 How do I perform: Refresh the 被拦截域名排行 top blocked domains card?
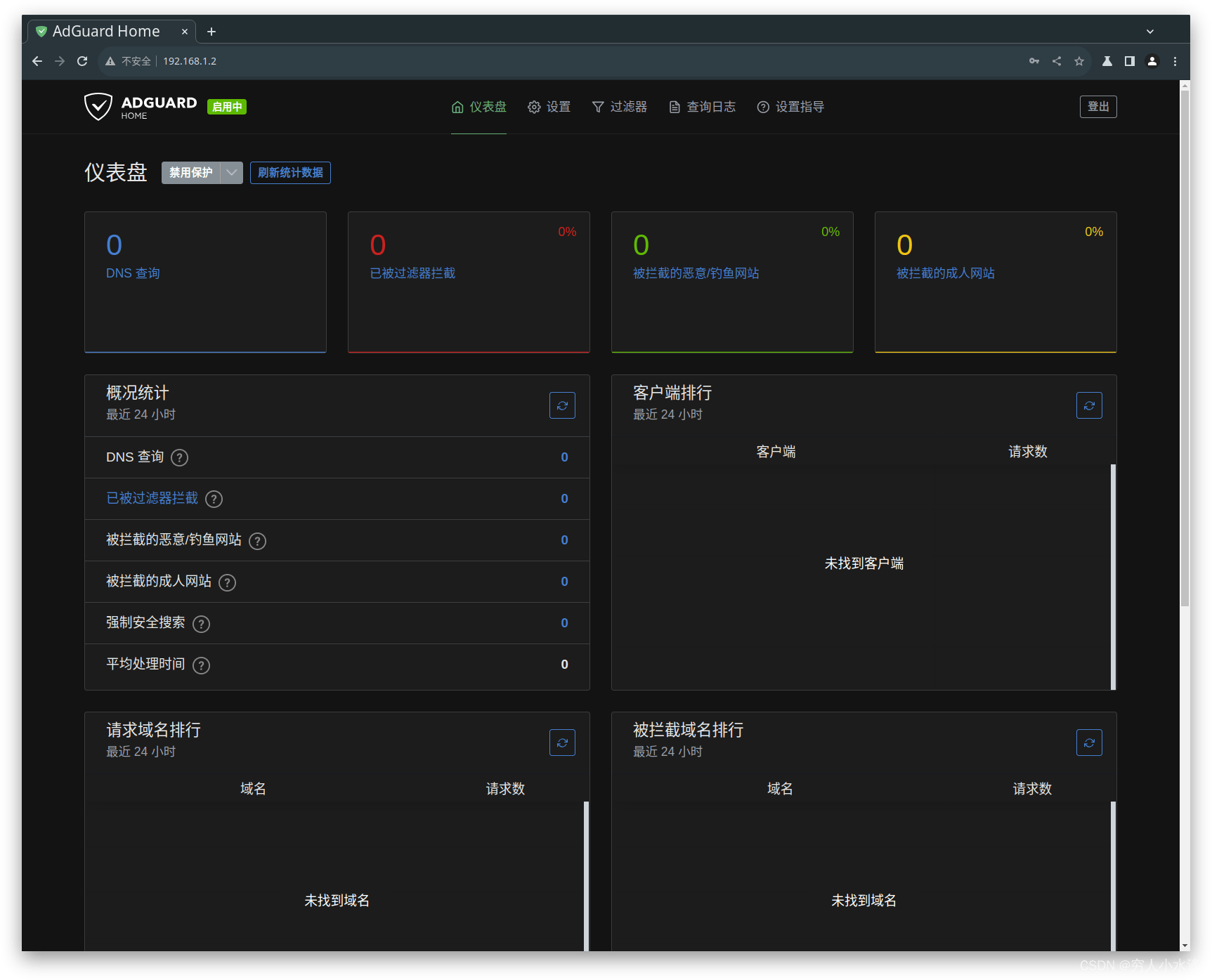tap(1089, 743)
